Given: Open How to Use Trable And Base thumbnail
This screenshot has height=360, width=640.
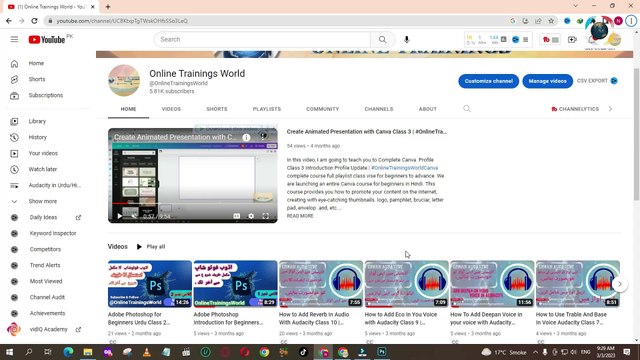Looking at the screenshot, I should pos(578,284).
